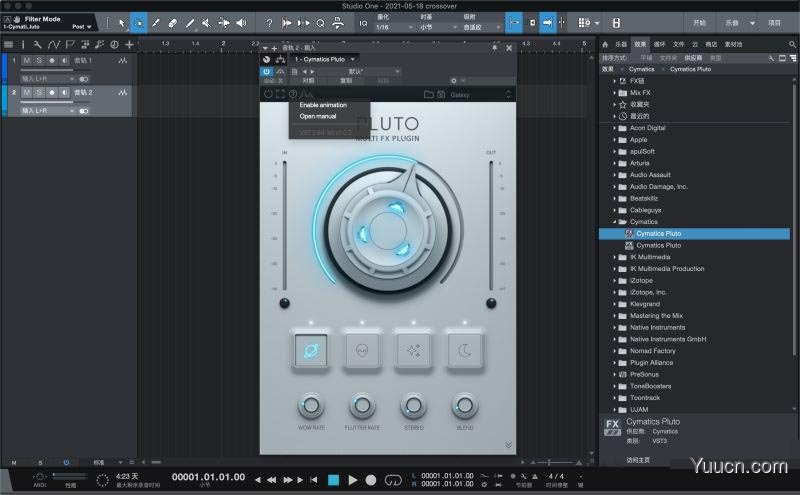The width and height of the screenshot is (800, 495).
Task: Enable the planet effect button
Action: [311, 351]
